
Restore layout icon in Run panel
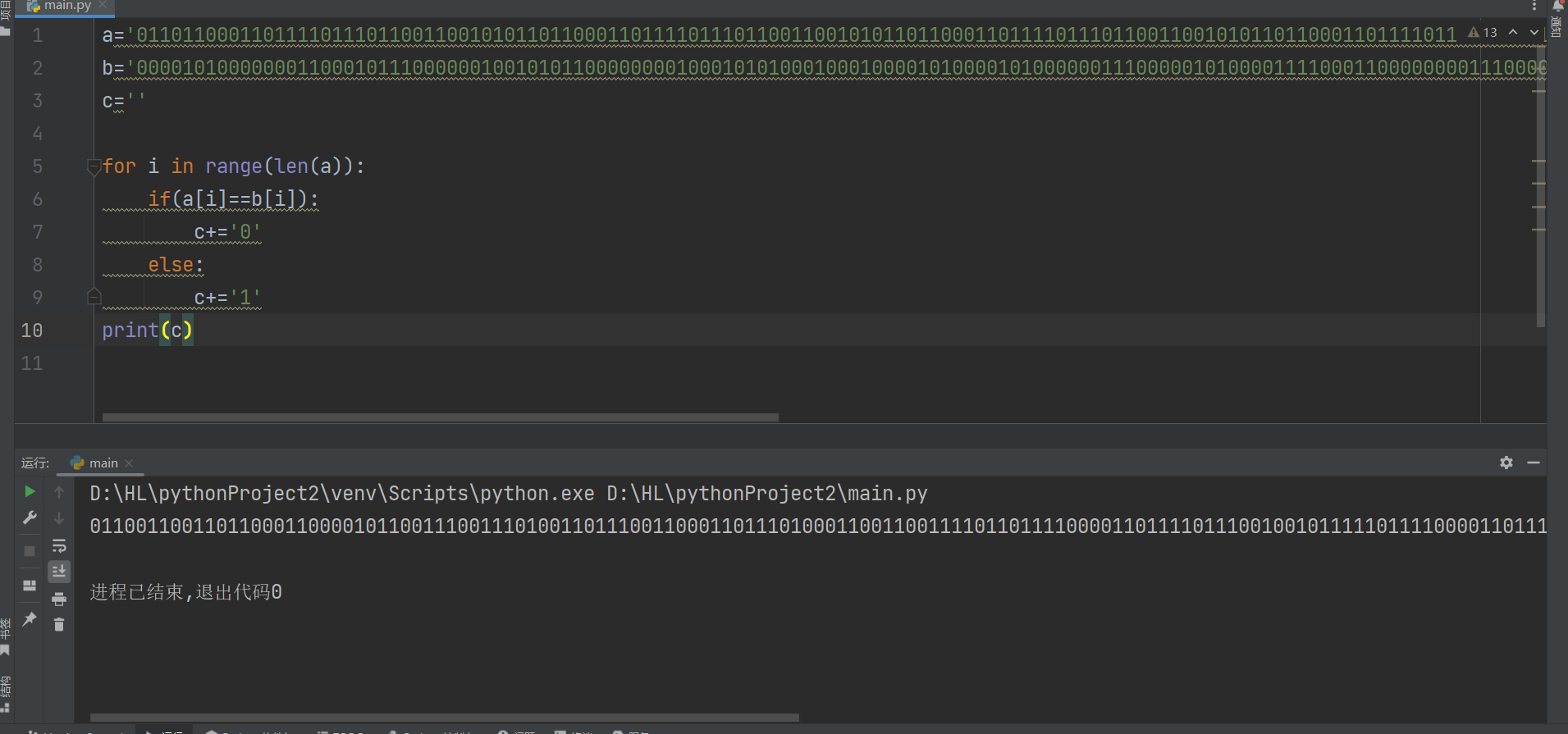coord(30,585)
